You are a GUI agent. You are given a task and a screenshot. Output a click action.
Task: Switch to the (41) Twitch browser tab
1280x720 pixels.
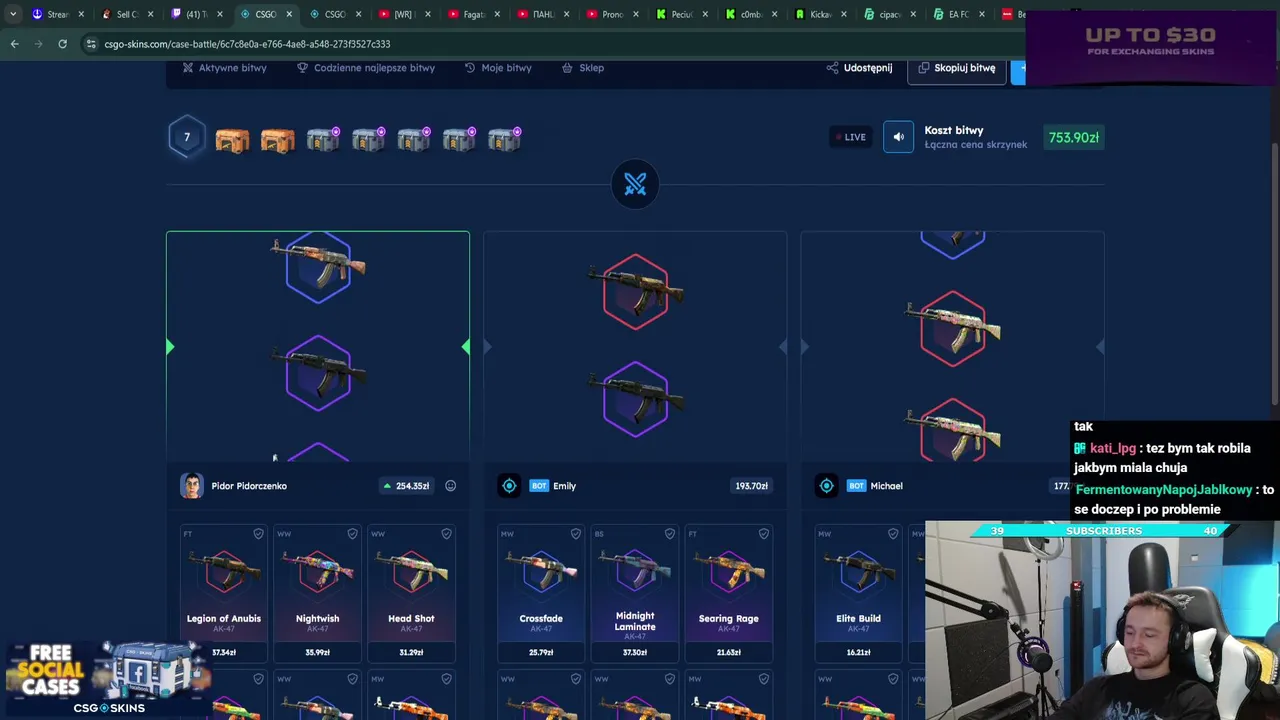(x=195, y=14)
